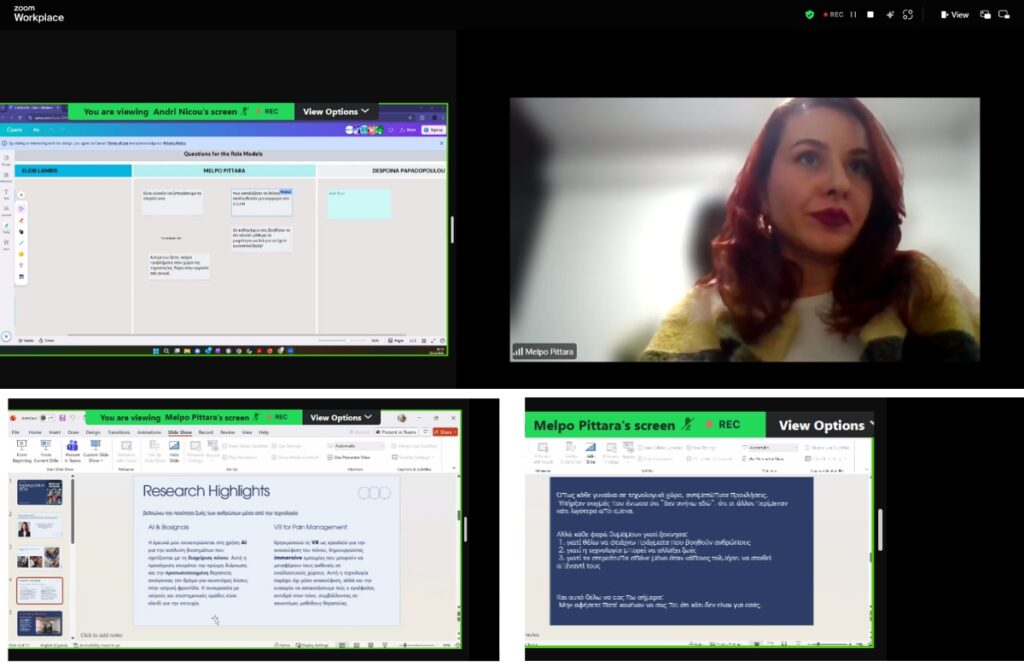Click the Canva Sign up button
This screenshot has height=672, width=1024.
click(433, 130)
